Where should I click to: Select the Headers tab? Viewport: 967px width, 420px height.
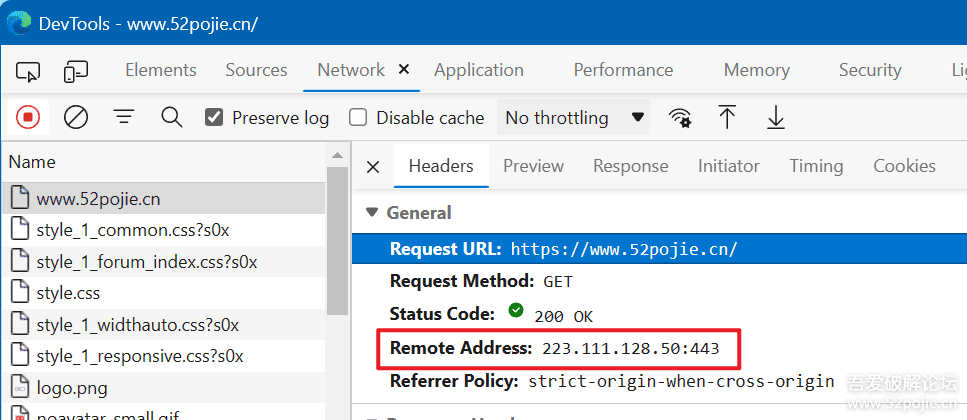(x=441, y=166)
